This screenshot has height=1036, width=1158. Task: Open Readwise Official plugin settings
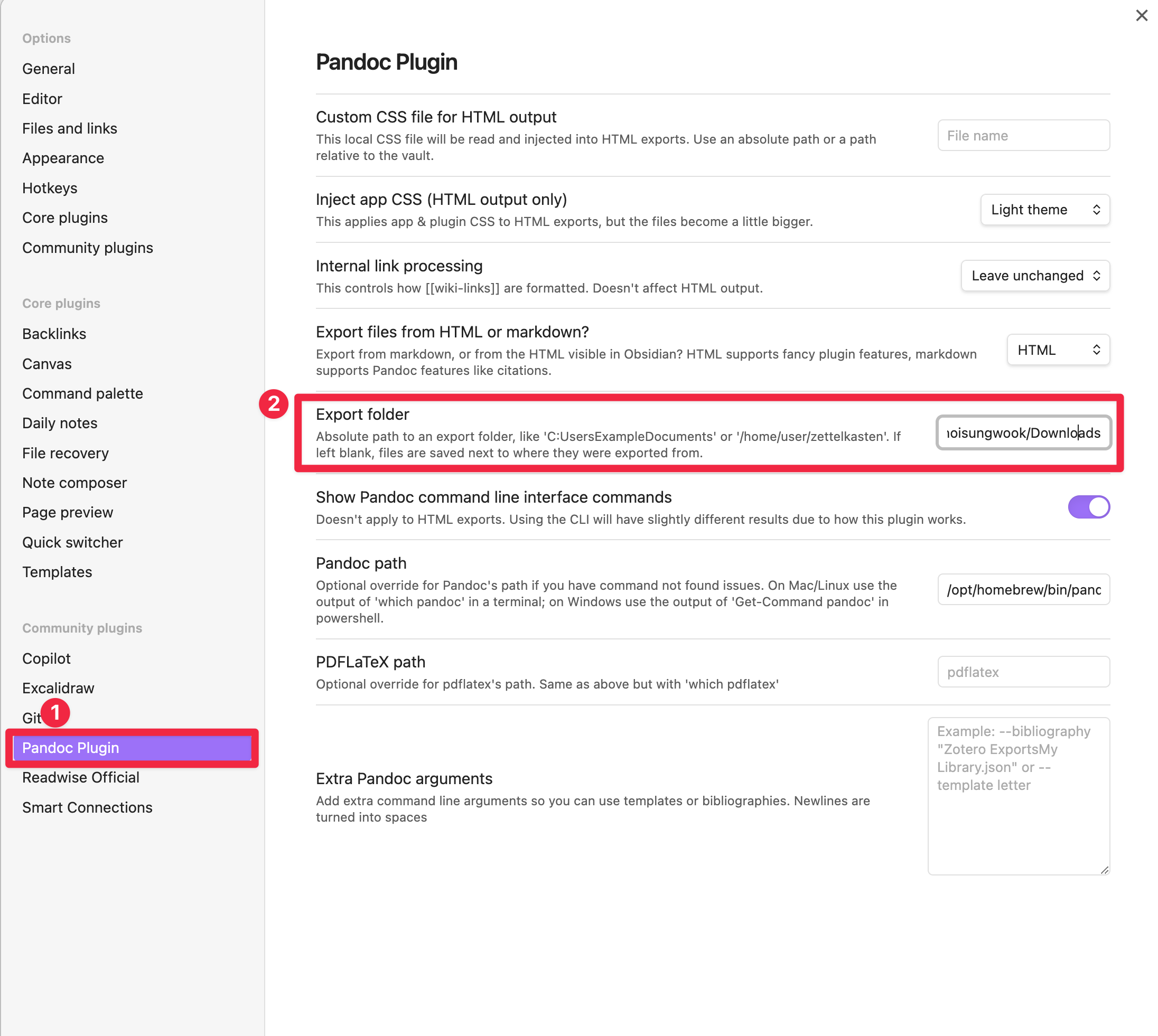80,777
